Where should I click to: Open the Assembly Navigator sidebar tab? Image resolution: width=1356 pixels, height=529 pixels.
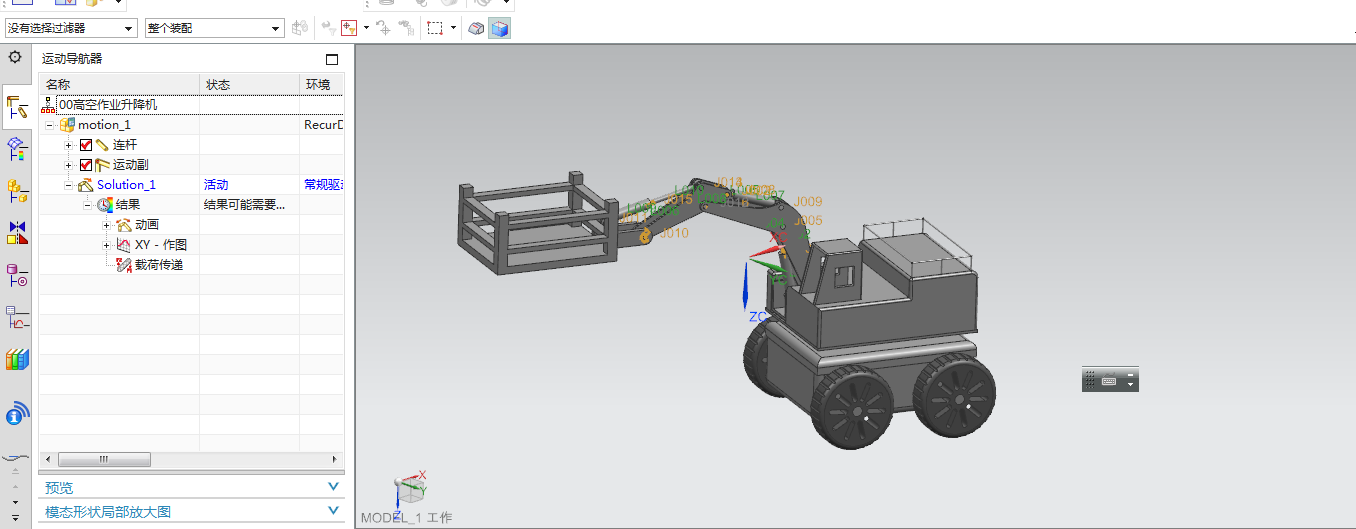[17, 190]
